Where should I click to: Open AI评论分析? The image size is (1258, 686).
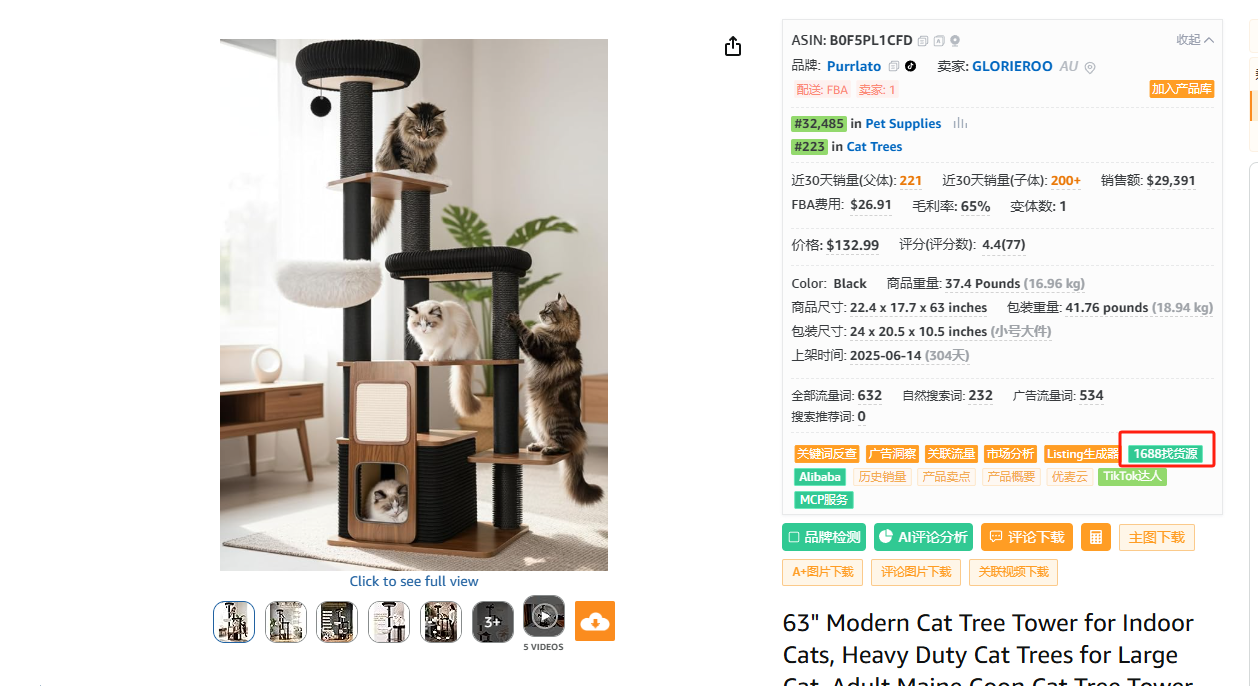click(923, 537)
